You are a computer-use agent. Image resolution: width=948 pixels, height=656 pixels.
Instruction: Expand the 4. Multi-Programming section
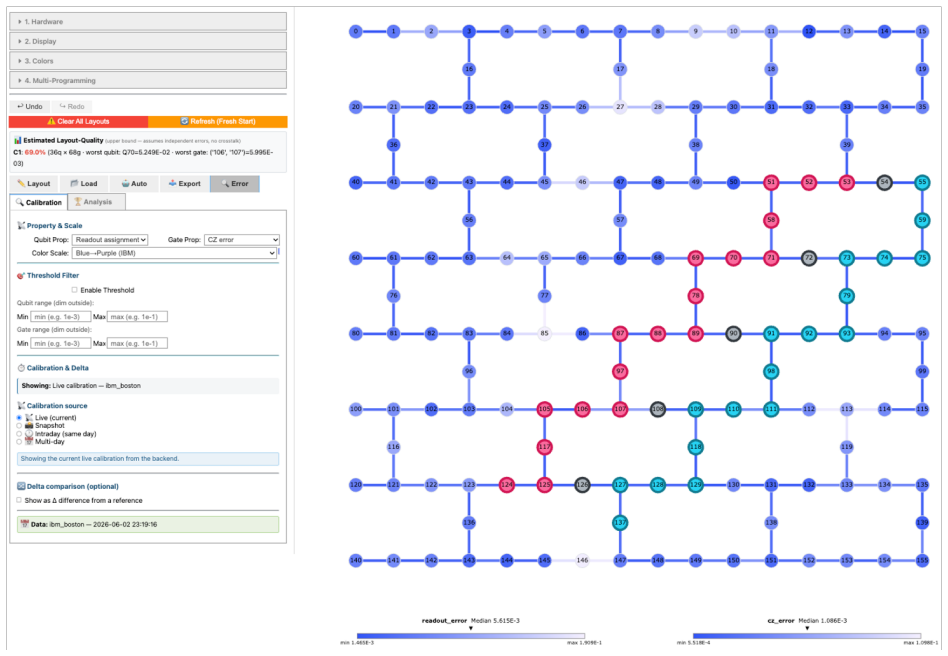[148, 80]
